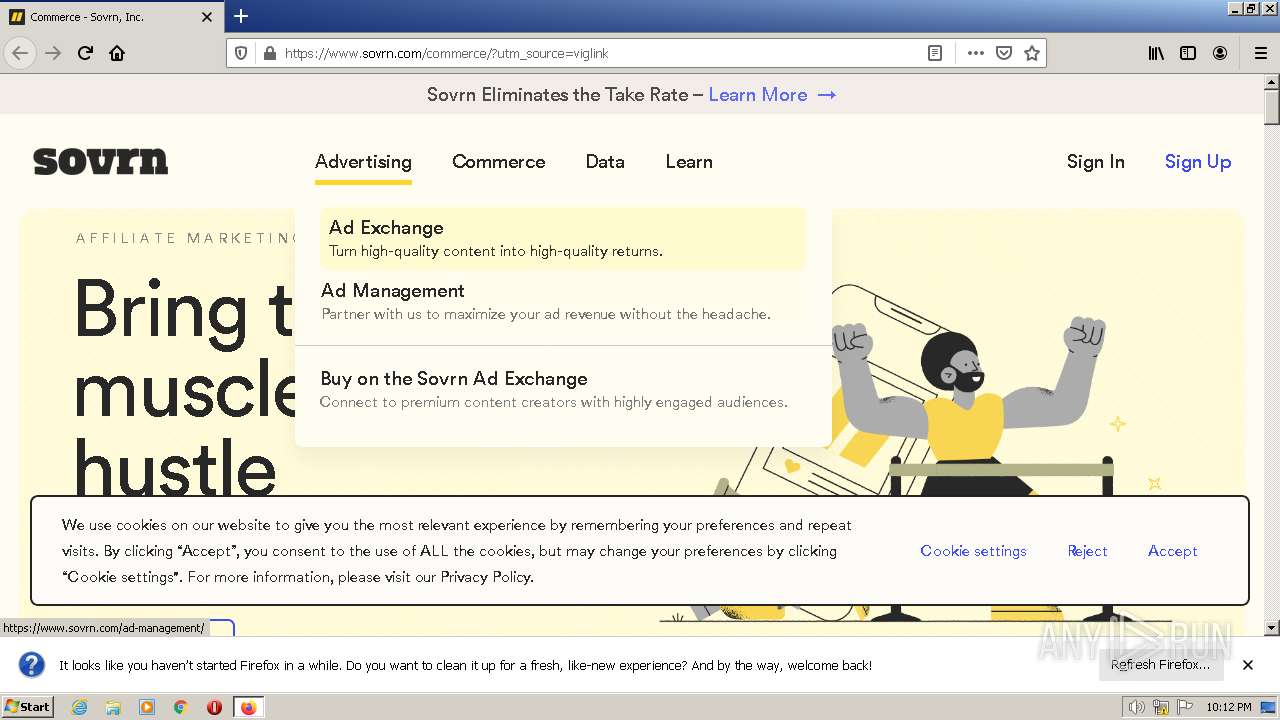Click the Action Center flag icon

click(1183, 707)
